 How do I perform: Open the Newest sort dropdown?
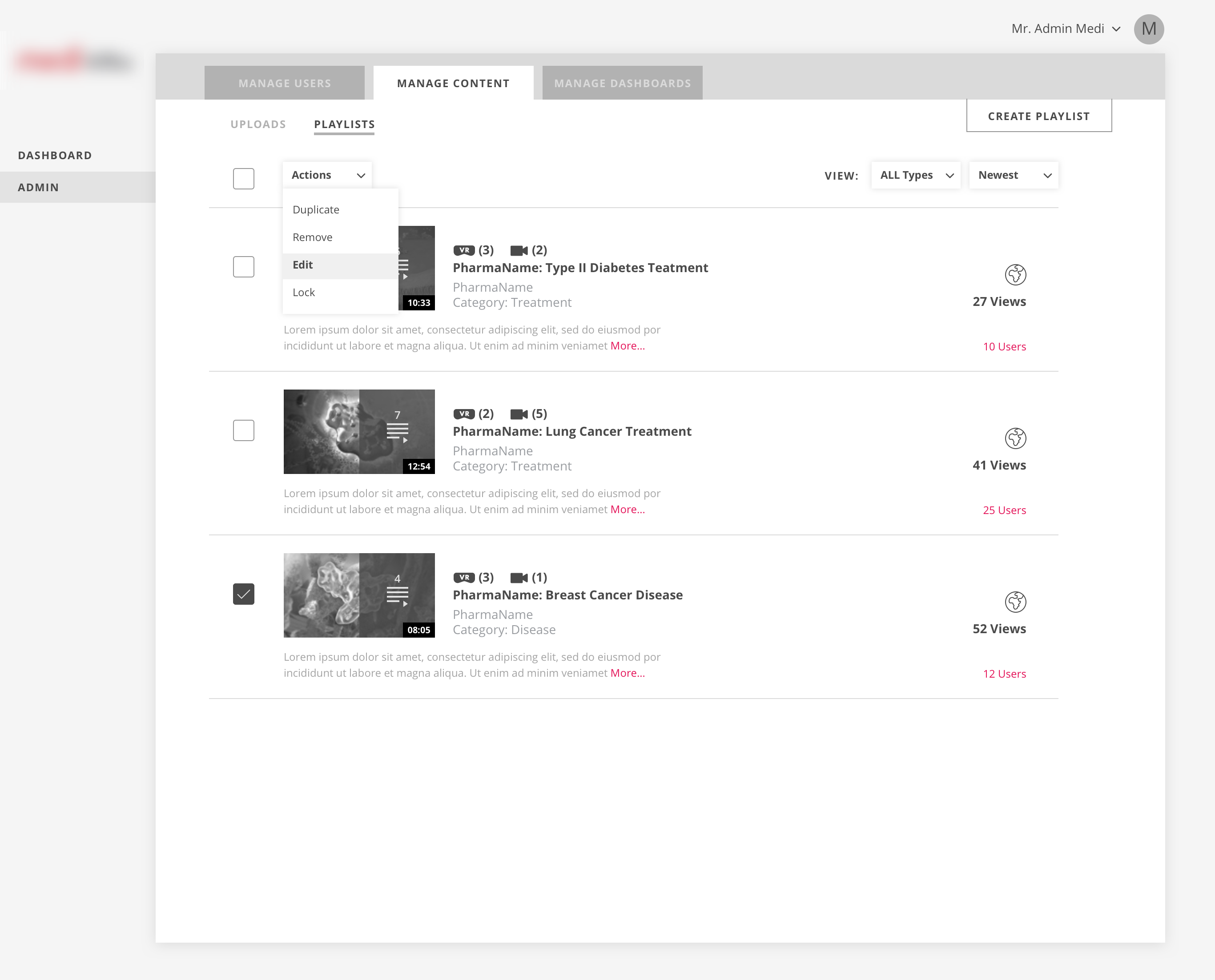click(1014, 175)
